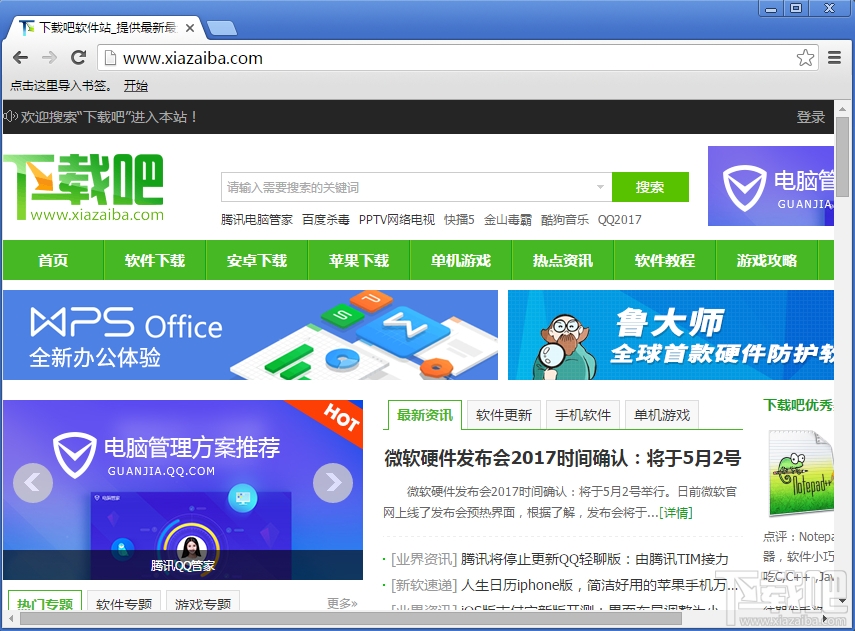Click 登录 to log in
855x631 pixels.
811,117
